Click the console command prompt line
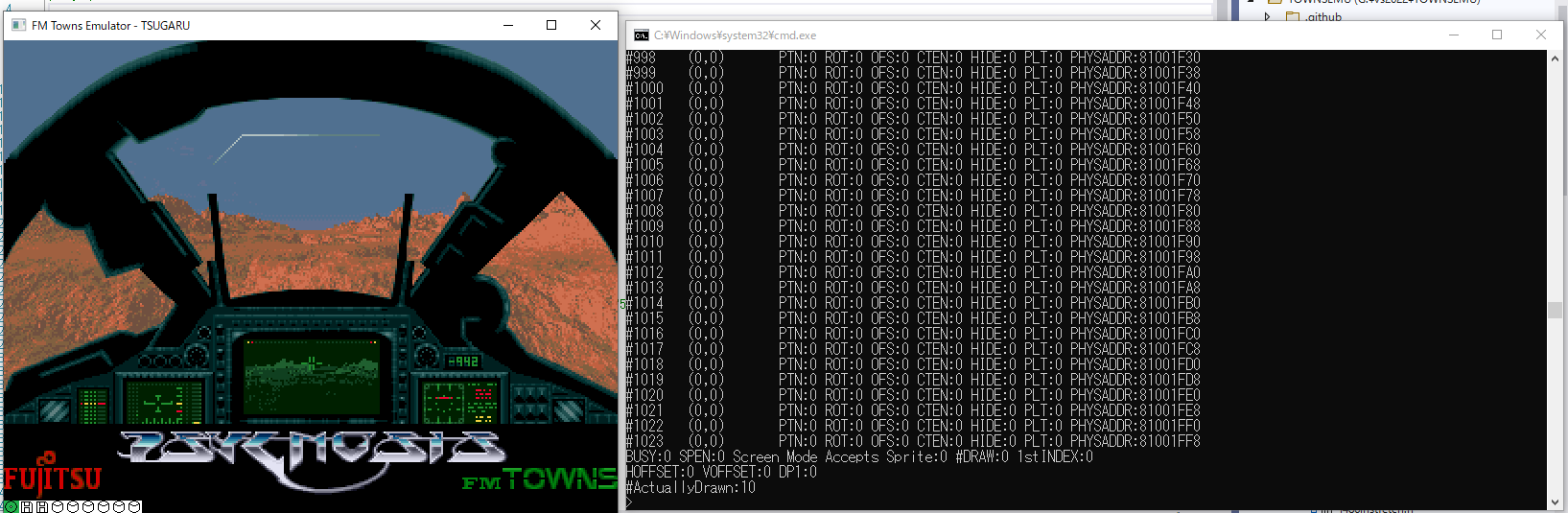1568x513 pixels. [630, 502]
